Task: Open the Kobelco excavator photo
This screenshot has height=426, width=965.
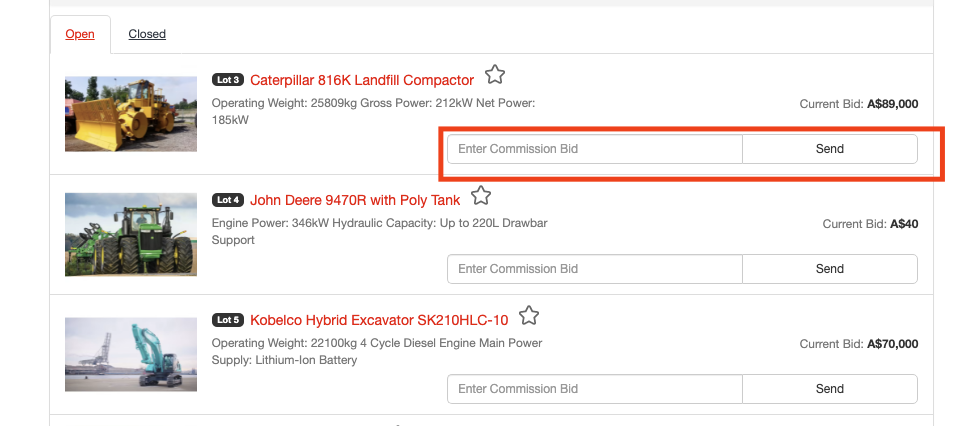Action: click(131, 355)
